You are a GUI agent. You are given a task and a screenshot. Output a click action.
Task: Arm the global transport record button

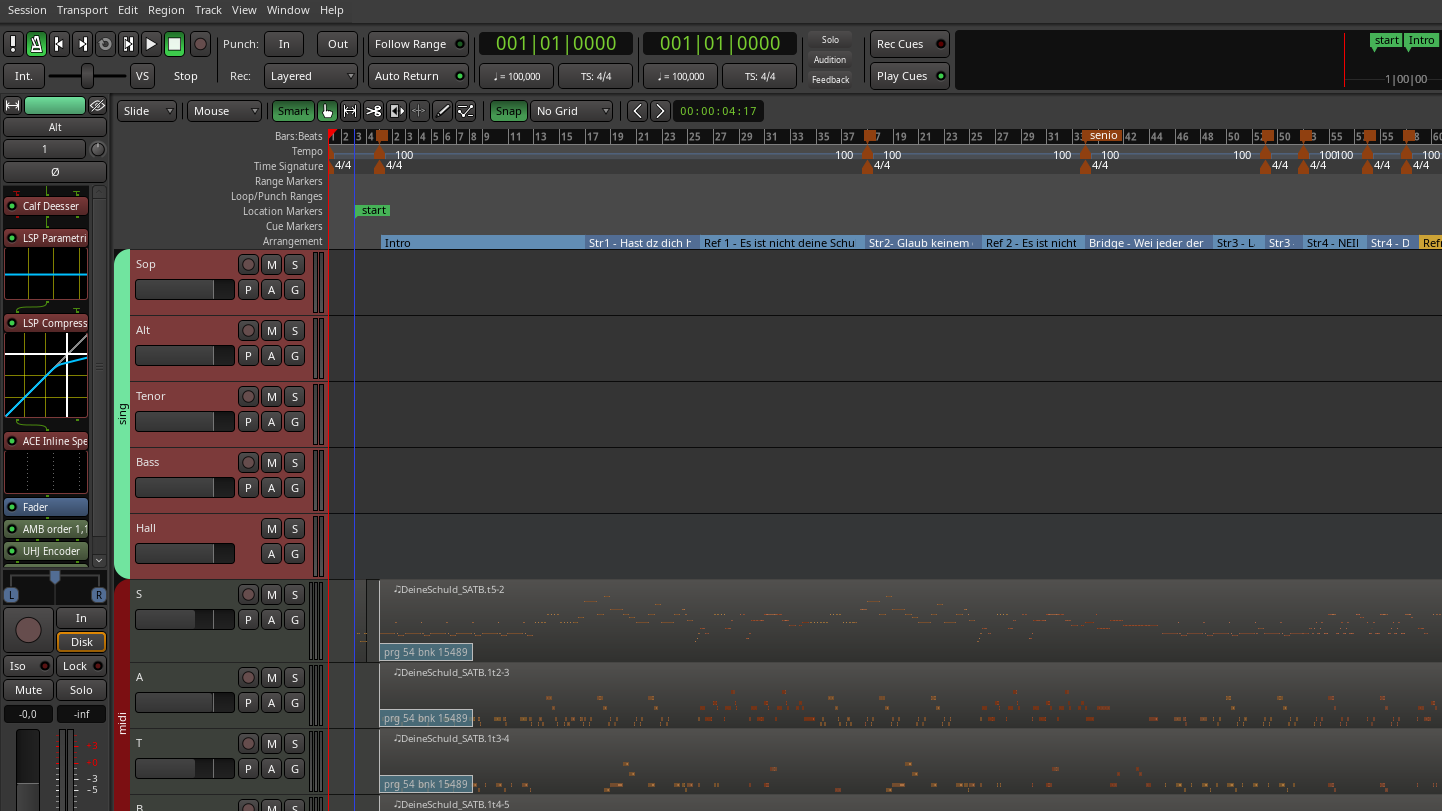coord(200,44)
